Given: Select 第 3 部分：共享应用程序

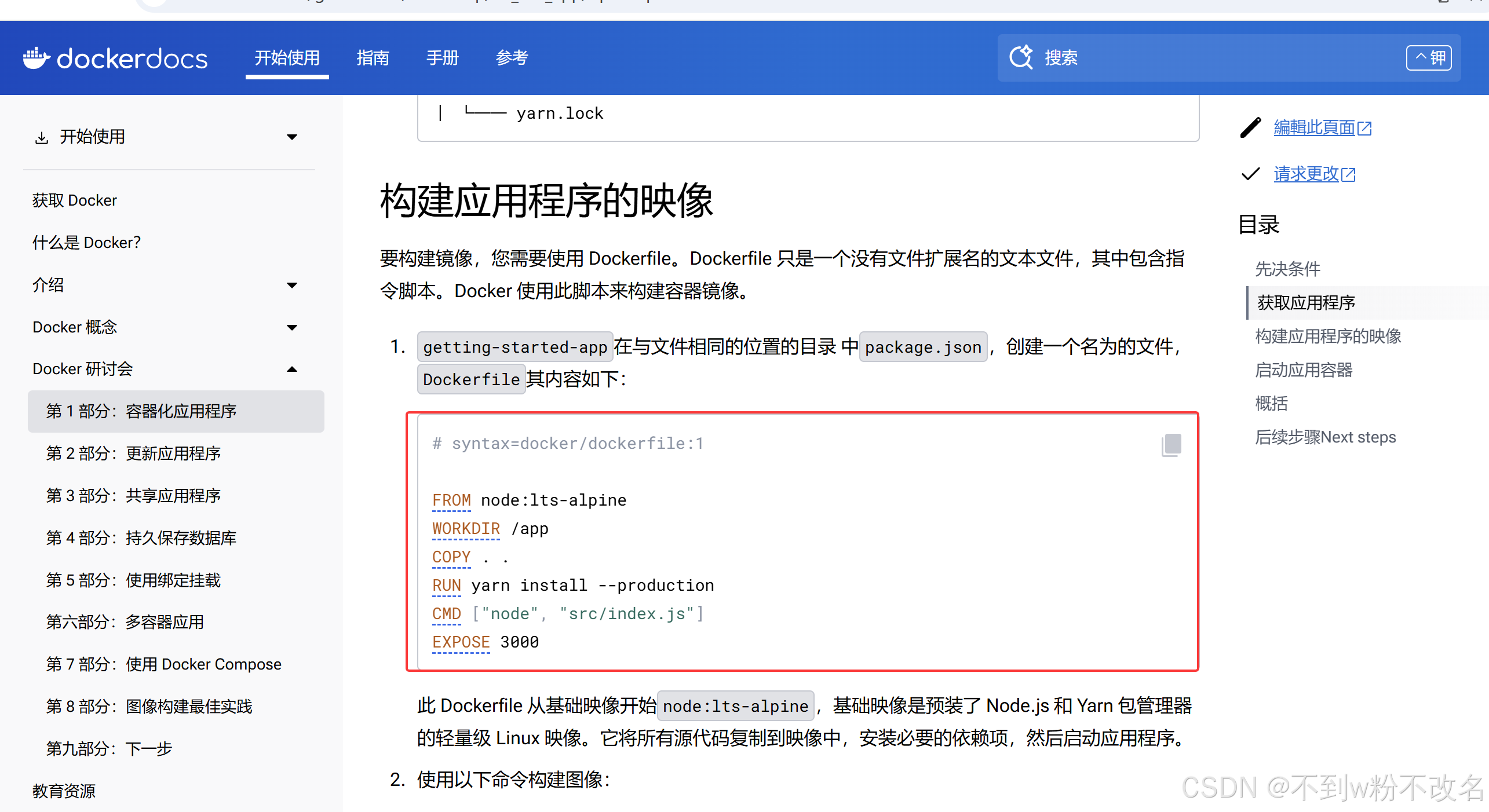Looking at the screenshot, I should pos(133,496).
